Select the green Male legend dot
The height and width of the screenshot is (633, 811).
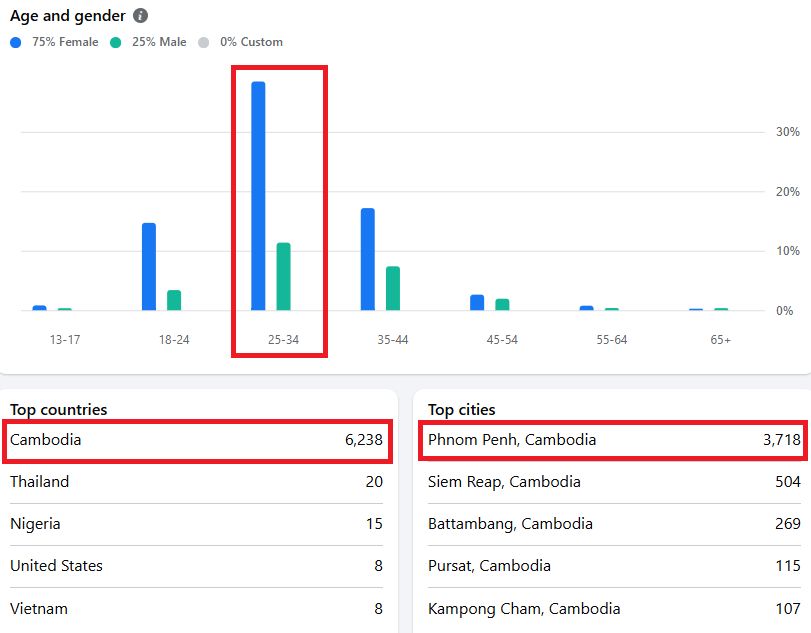tap(116, 42)
